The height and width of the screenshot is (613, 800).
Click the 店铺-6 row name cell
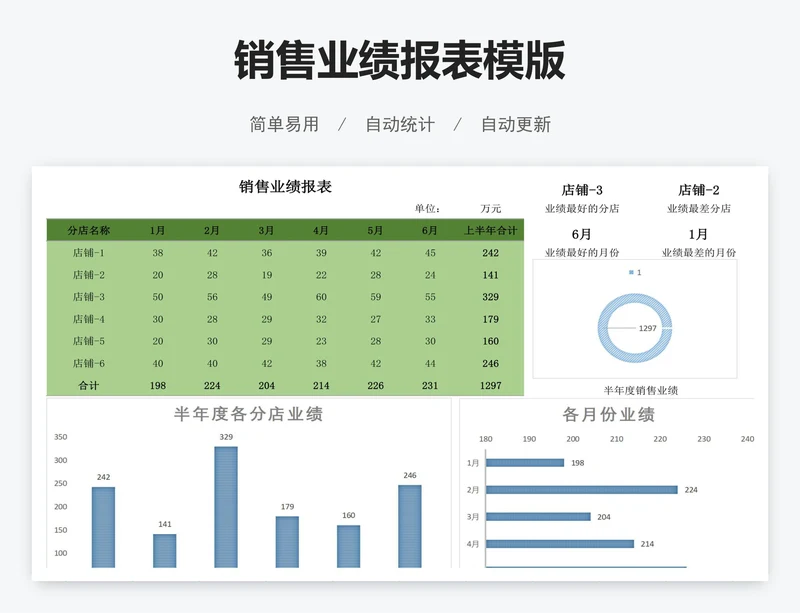pyautogui.click(x=89, y=363)
